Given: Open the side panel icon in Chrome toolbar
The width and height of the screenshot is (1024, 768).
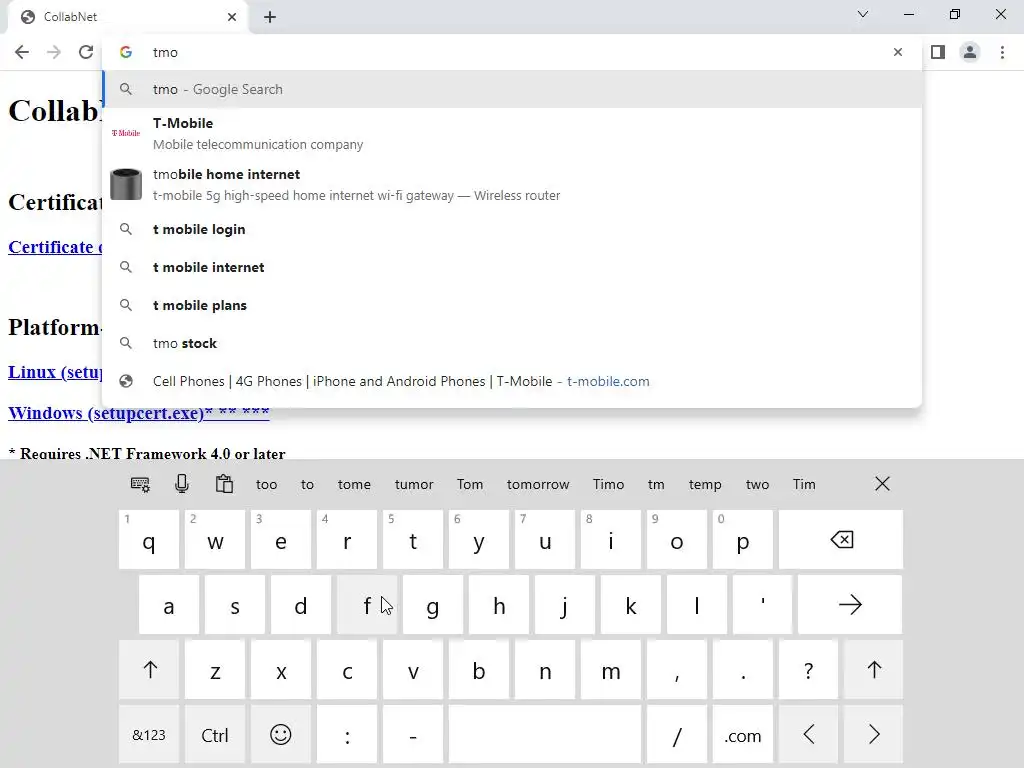Looking at the screenshot, I should click(938, 52).
